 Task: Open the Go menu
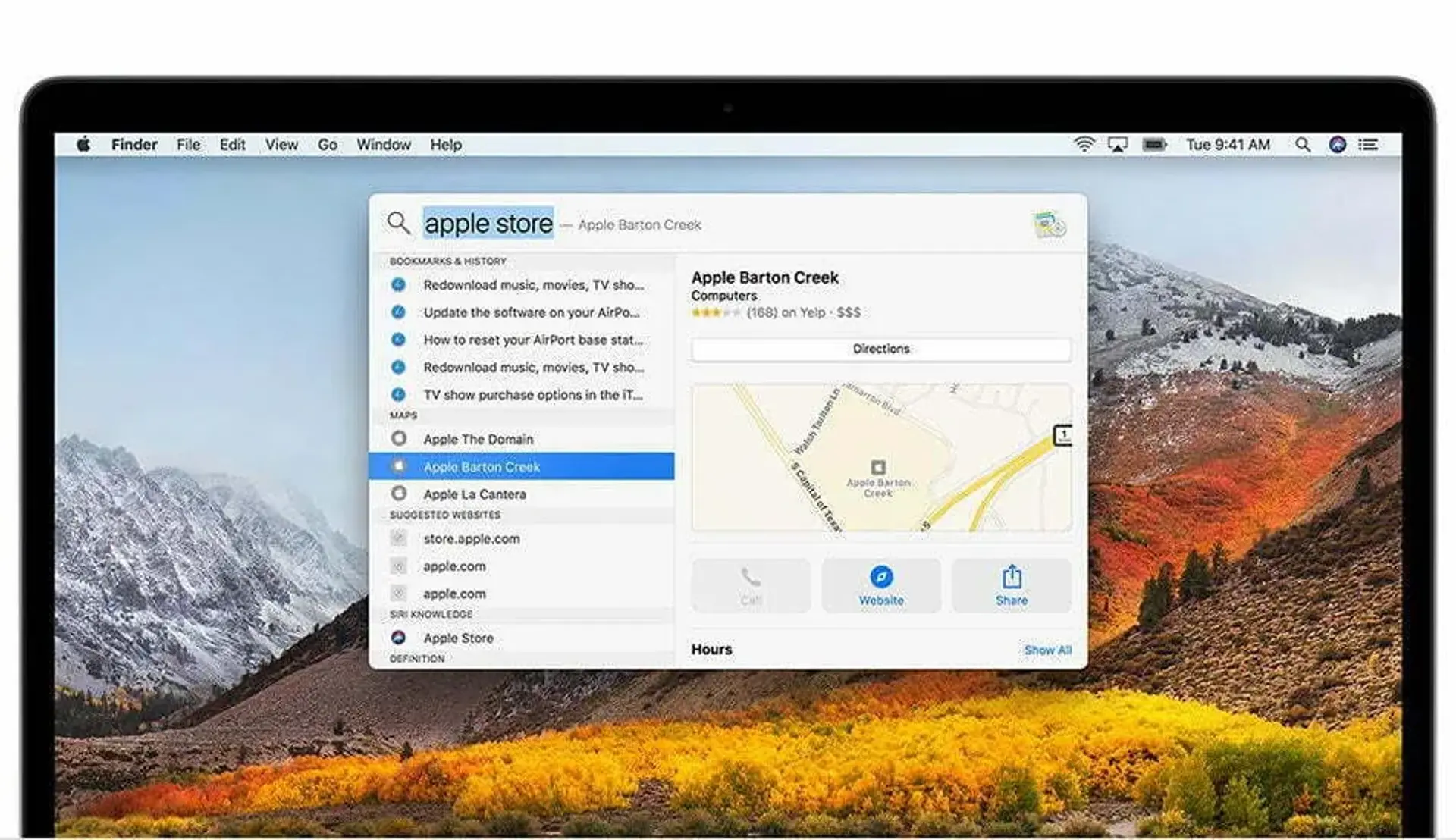[x=328, y=144]
